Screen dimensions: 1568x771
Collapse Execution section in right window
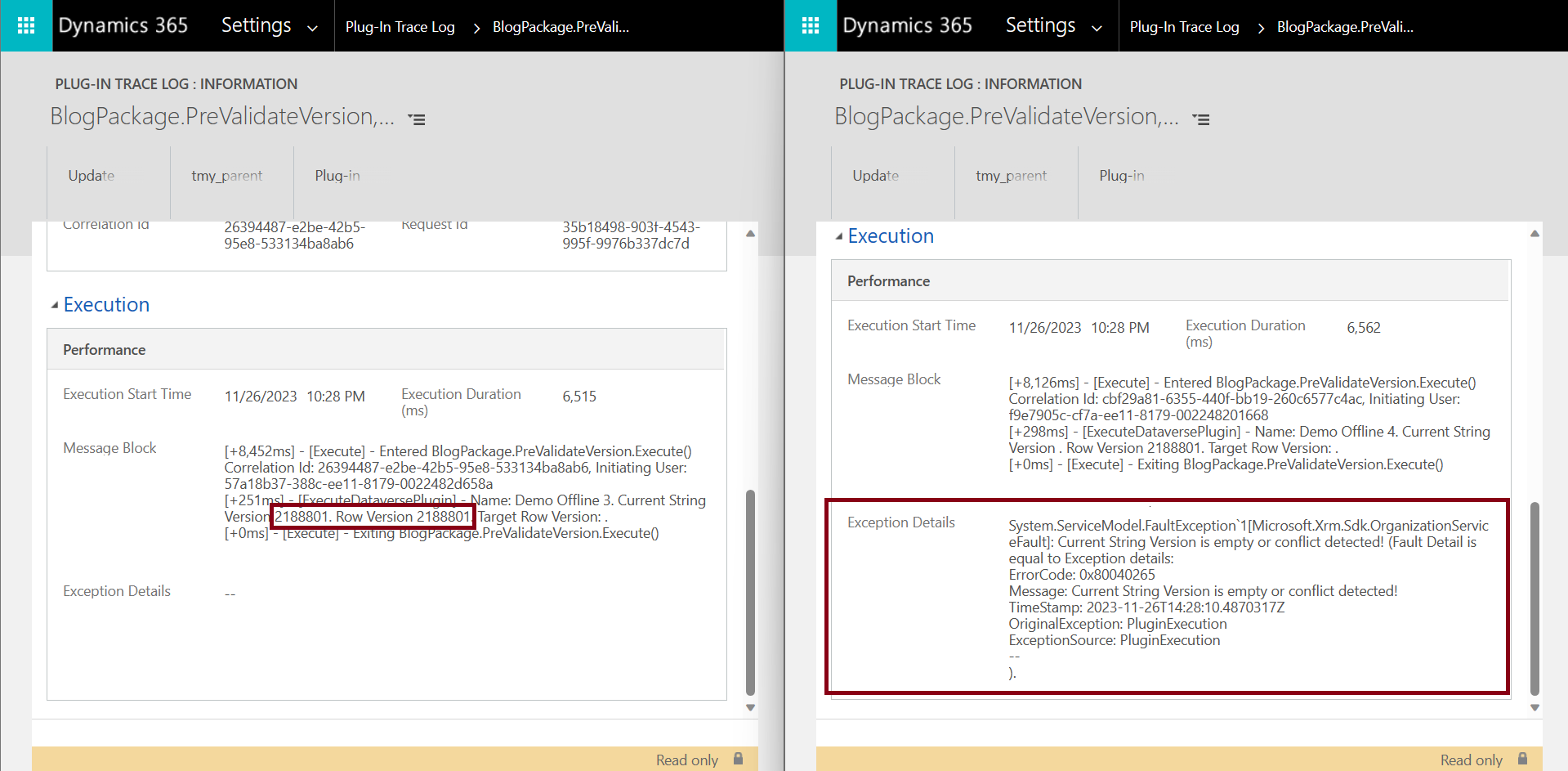839,236
